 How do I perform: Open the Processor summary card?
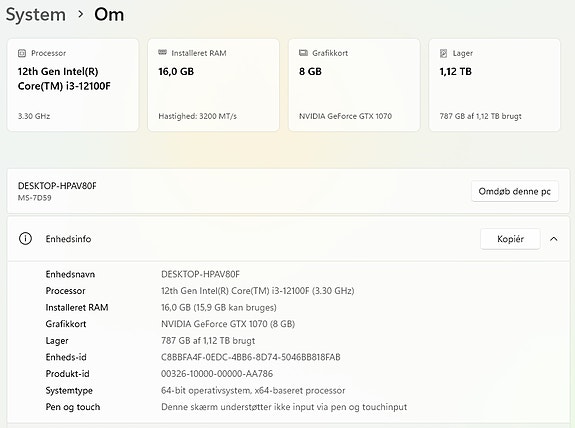pyautogui.click(x=73, y=85)
